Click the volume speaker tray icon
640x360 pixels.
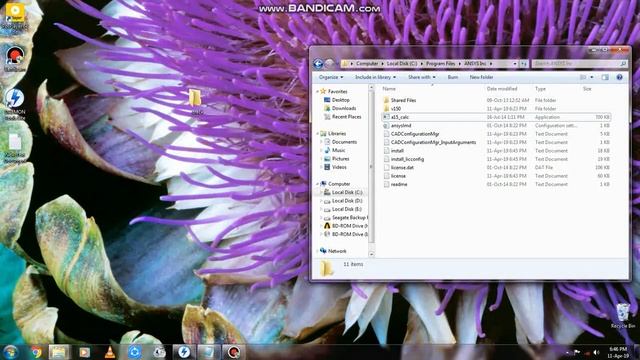click(596, 352)
